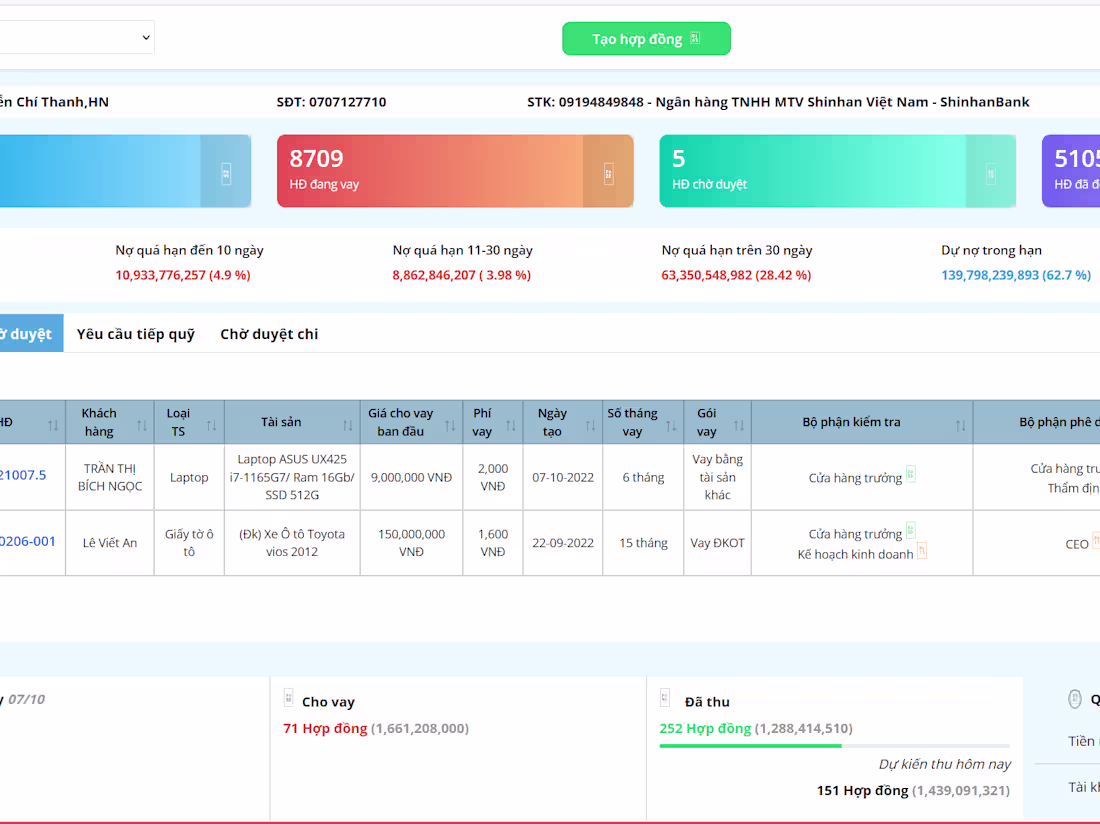
Task: Click customer name Lê Viết An
Action: (x=109, y=543)
